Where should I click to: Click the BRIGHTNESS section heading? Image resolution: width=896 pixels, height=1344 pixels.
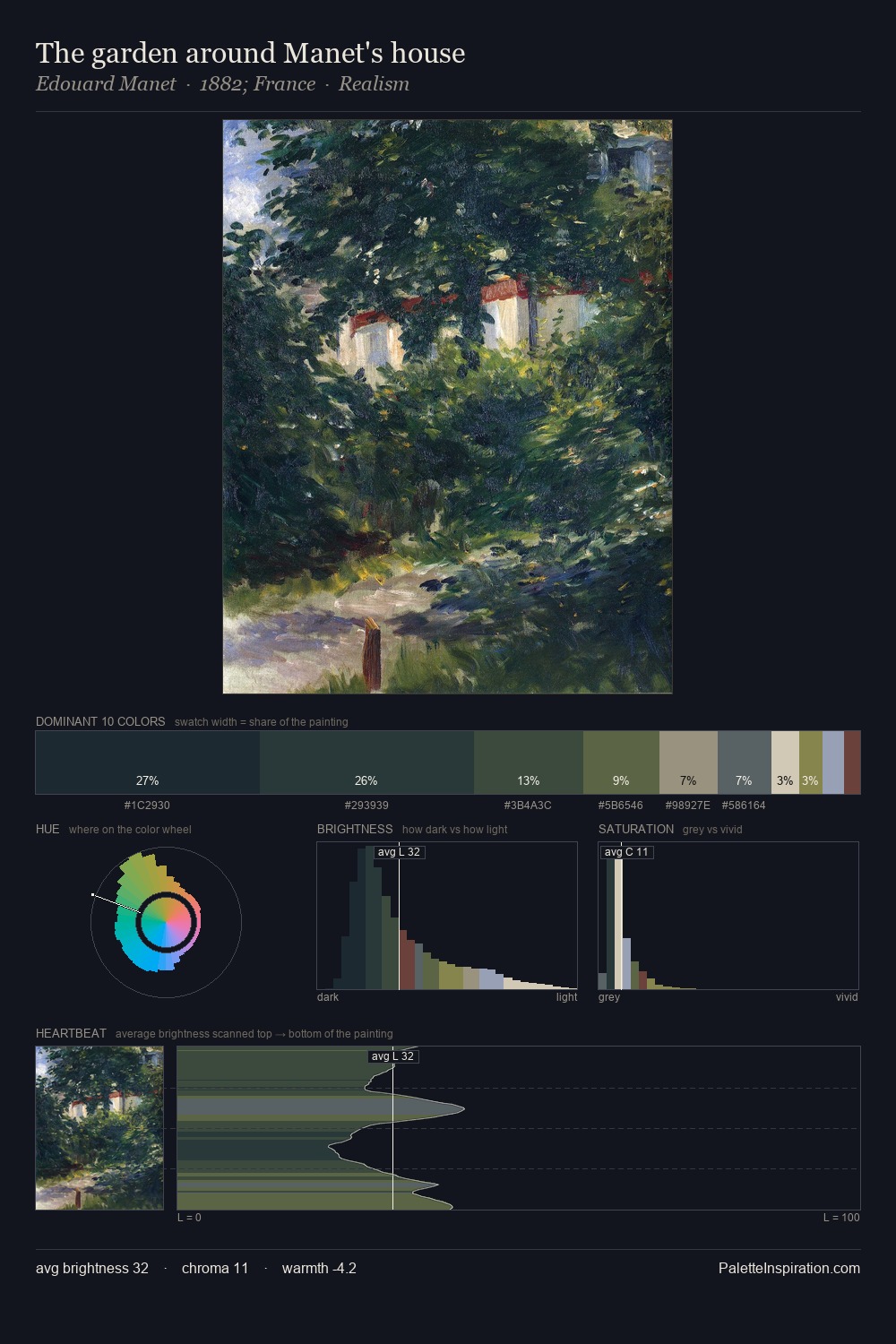click(x=355, y=829)
